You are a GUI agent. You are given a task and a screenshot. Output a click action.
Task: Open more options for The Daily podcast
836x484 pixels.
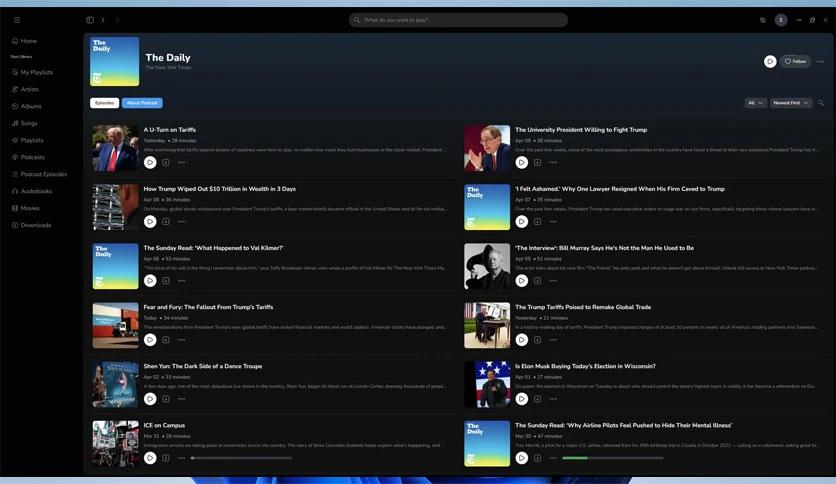pyautogui.click(x=820, y=61)
